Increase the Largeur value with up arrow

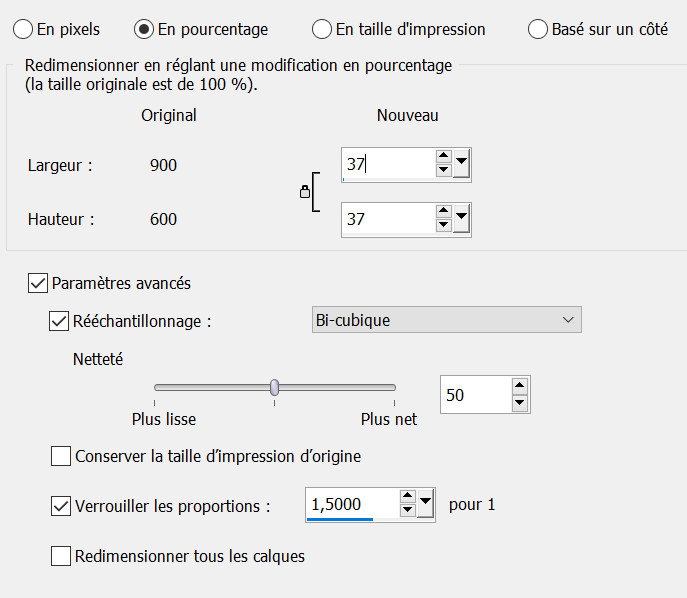coord(443,157)
